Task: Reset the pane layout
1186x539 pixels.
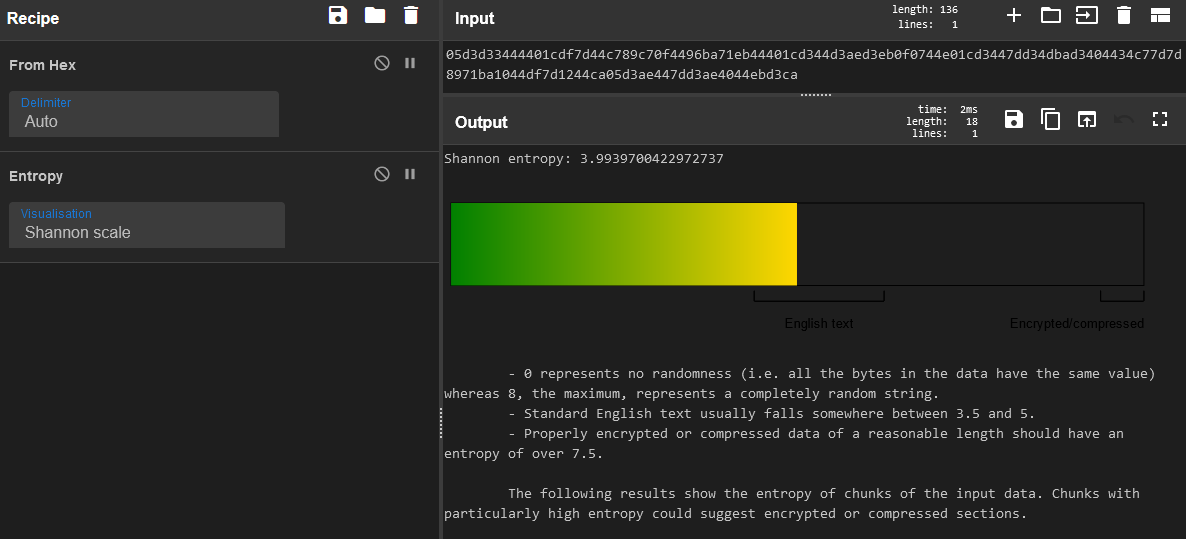Action: (1160, 15)
